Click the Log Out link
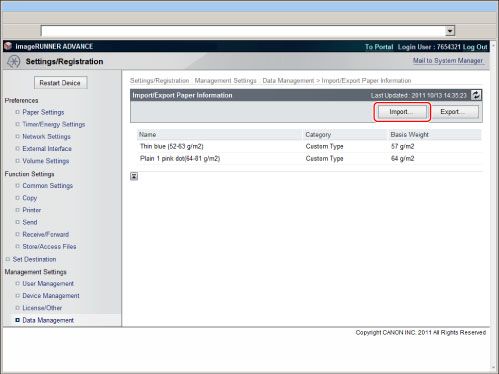 (475, 47)
